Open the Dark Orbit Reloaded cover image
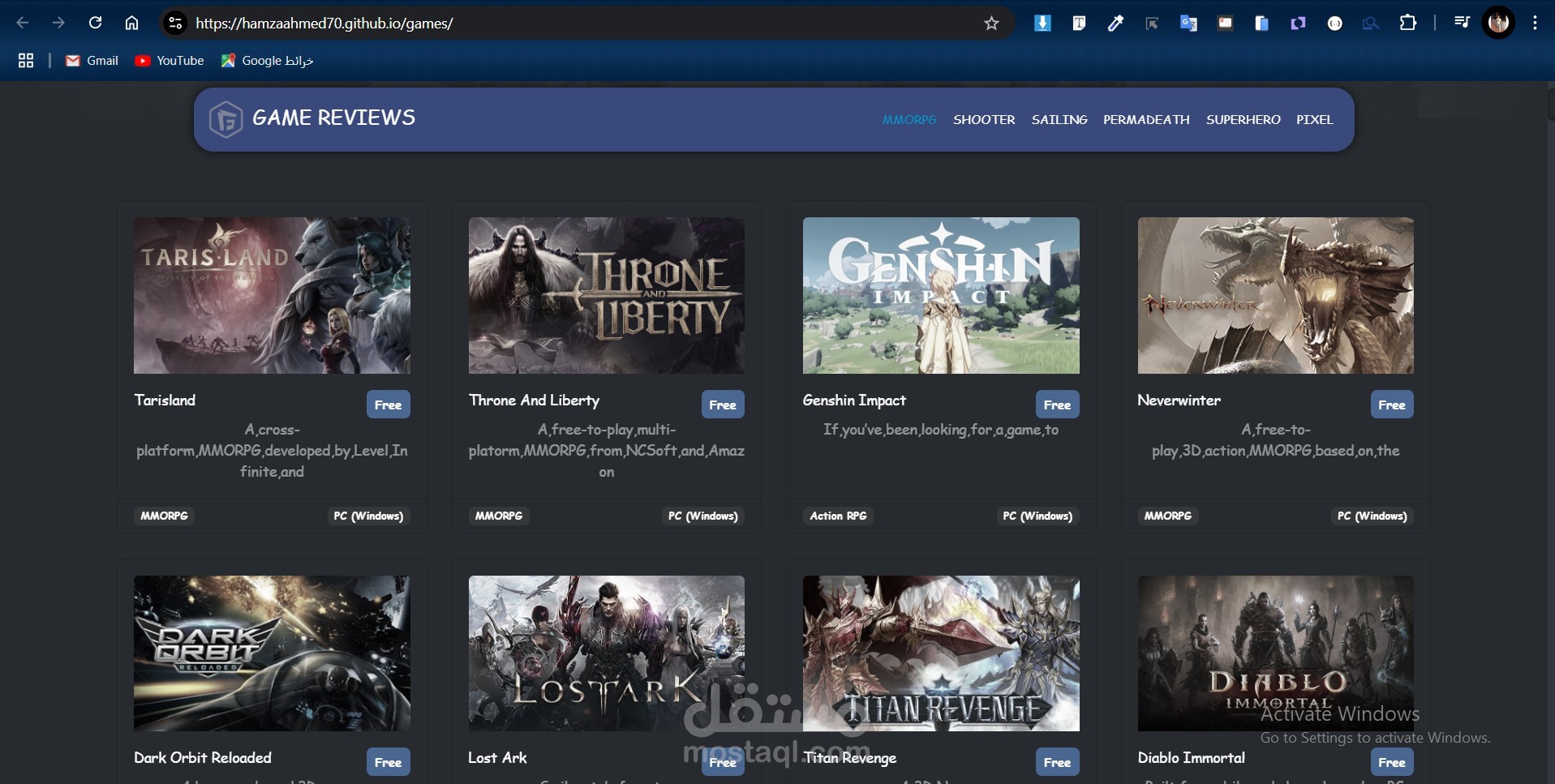Image resolution: width=1555 pixels, height=784 pixels. pos(272,653)
